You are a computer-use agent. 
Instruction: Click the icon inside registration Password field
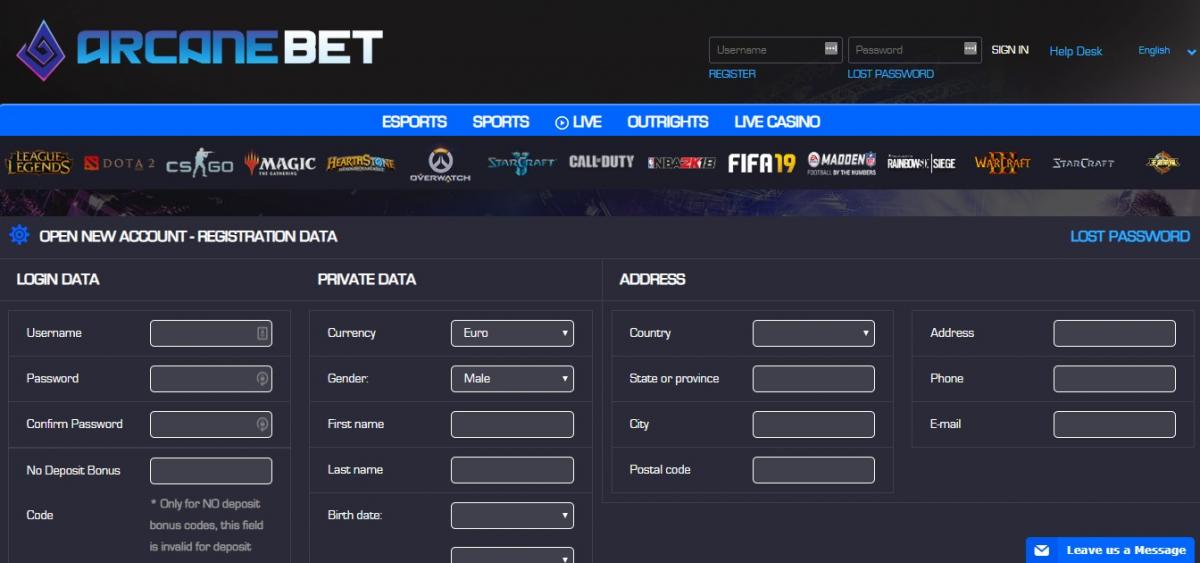point(262,379)
